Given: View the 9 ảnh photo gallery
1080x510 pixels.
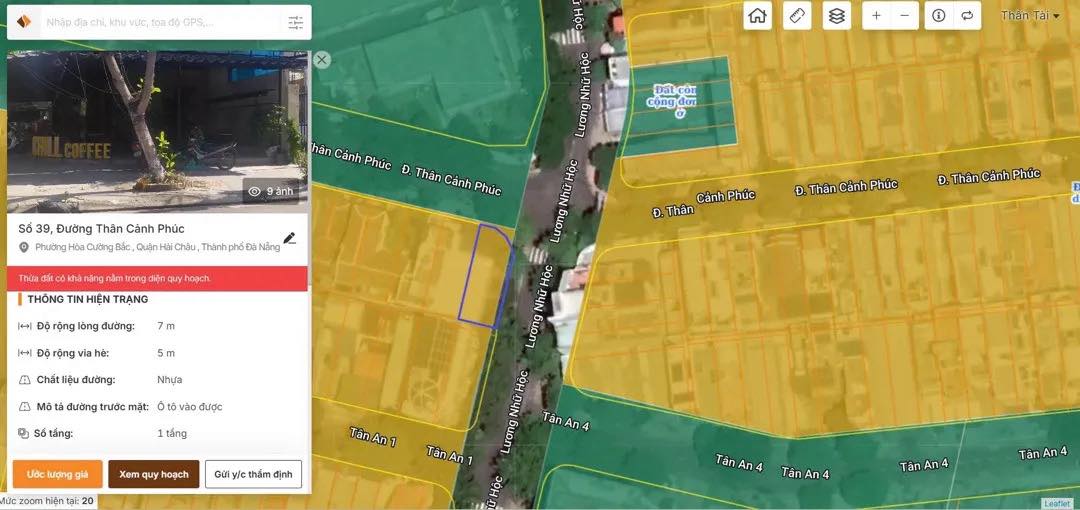Looking at the screenshot, I should click(x=271, y=191).
